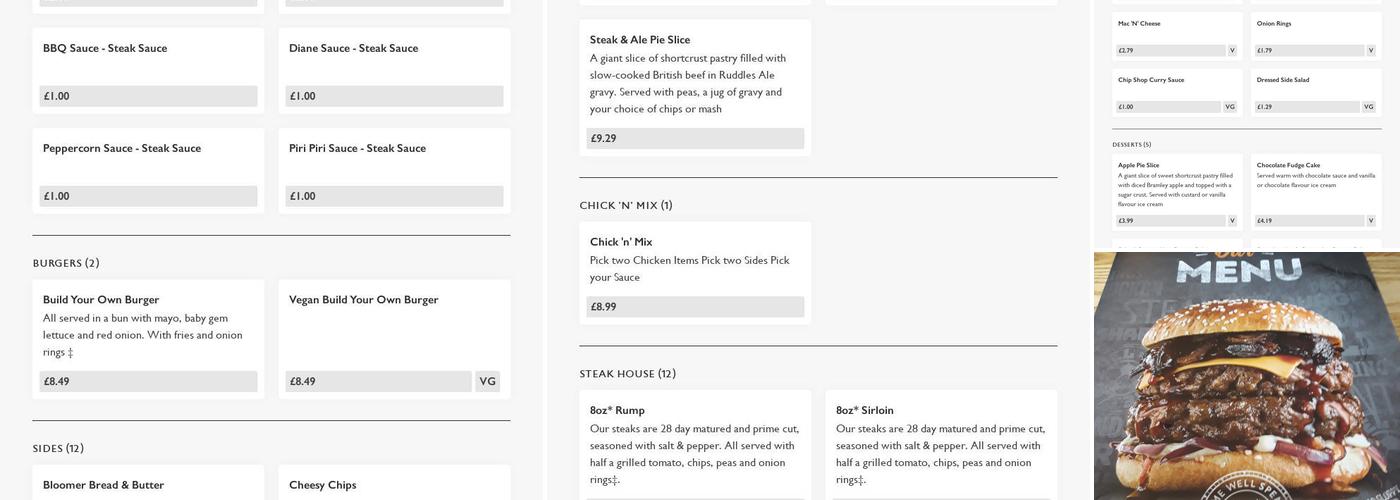Choose the Peppercorn Sauce £1.00 price bar
This screenshot has height=500, width=1400.
[148, 196]
